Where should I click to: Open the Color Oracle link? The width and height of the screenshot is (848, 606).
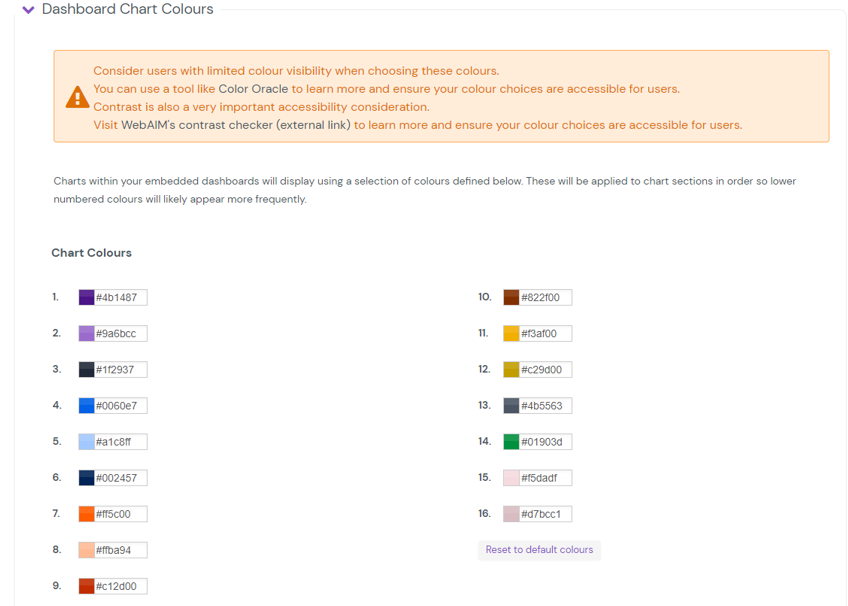(253, 89)
